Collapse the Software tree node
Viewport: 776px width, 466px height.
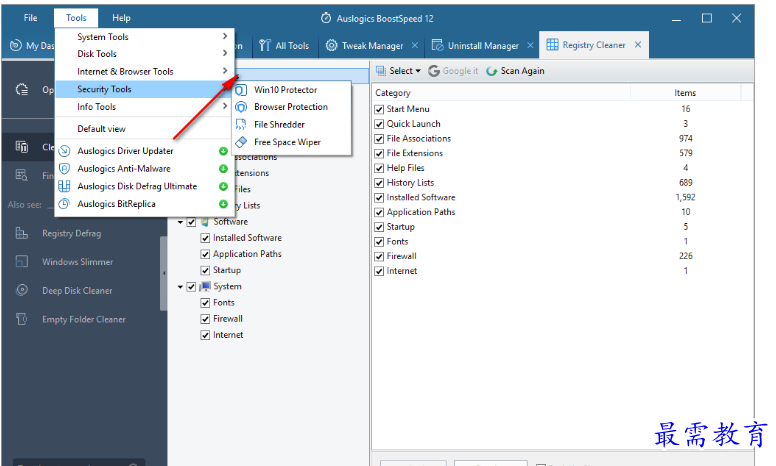[181, 223]
